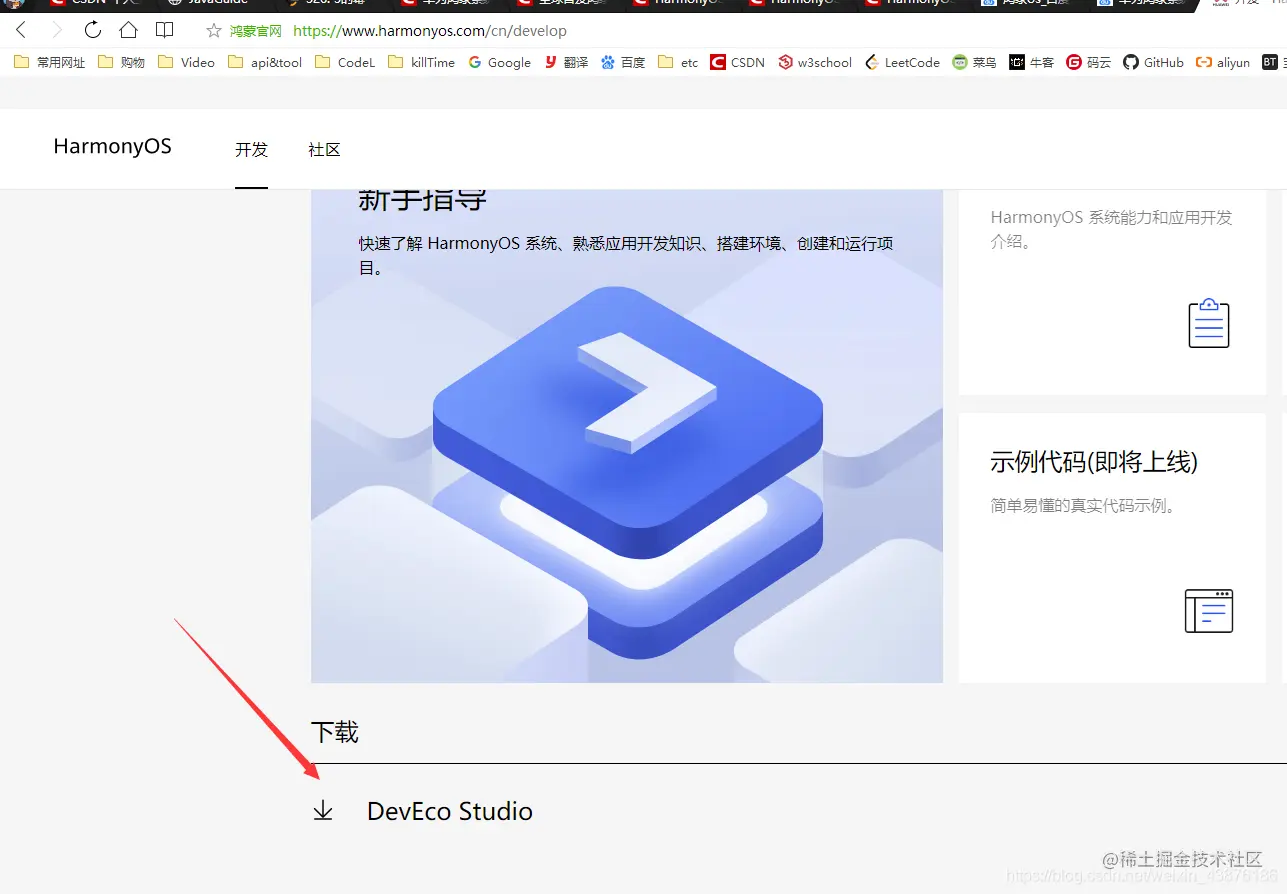The height and width of the screenshot is (894, 1287).
Task: Click the browser home button
Action: 128,30
